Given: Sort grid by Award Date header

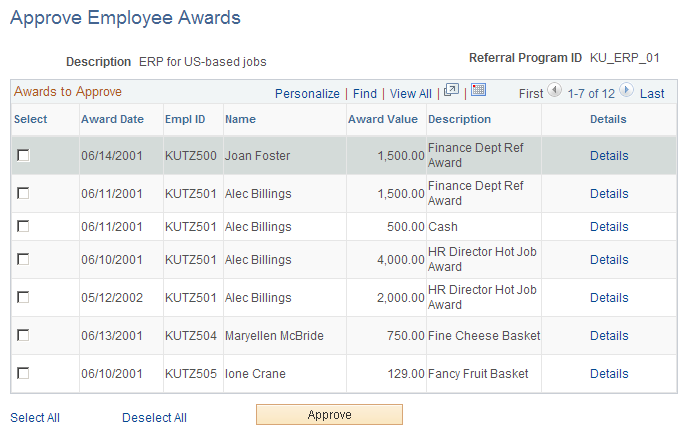Looking at the screenshot, I should pyautogui.click(x=112, y=119).
